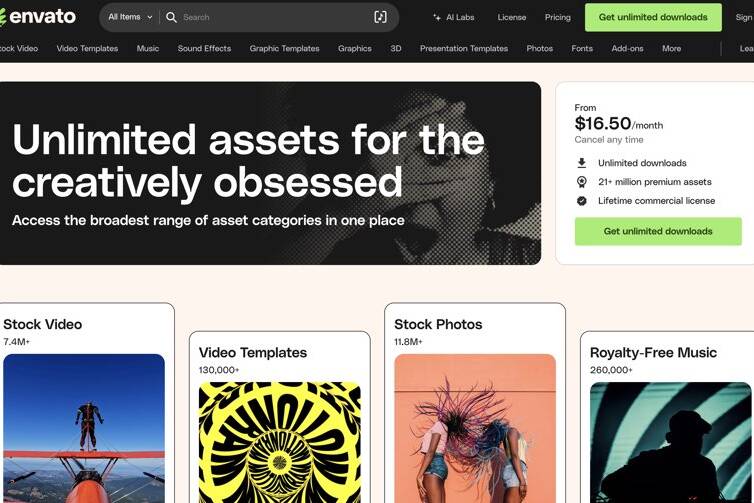Open the Stock Photos thumbnail image
Image resolution: width=754 pixels, height=503 pixels.
tap(475, 428)
